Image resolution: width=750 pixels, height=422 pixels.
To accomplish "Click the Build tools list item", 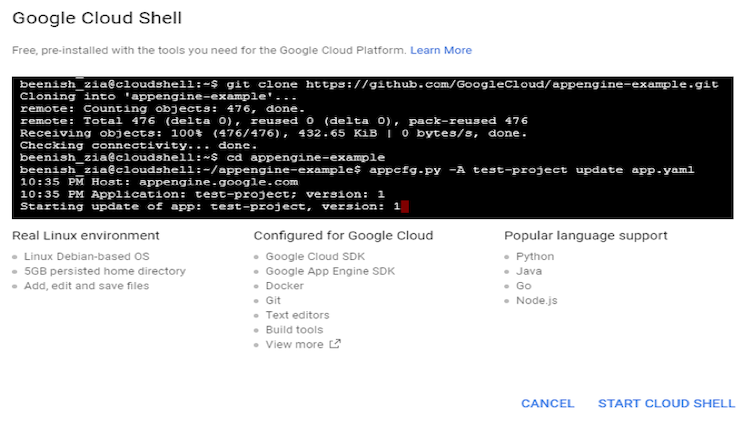I will pyautogui.click(x=294, y=330).
